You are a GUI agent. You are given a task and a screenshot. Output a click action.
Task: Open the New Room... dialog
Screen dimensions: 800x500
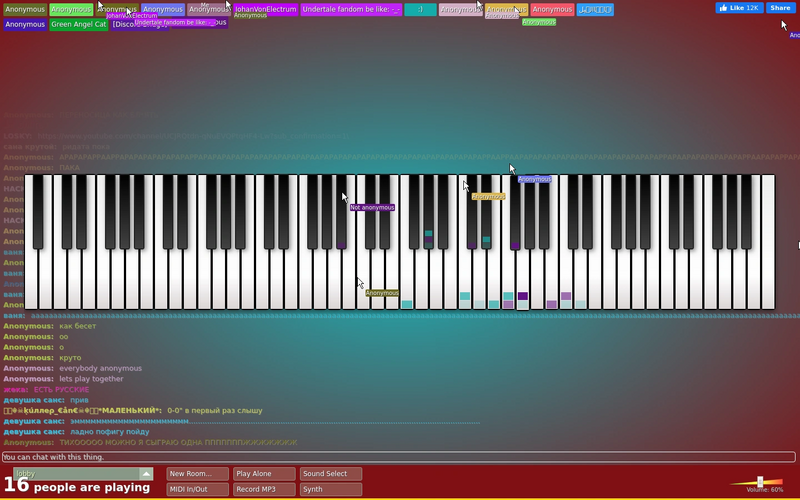197,473
